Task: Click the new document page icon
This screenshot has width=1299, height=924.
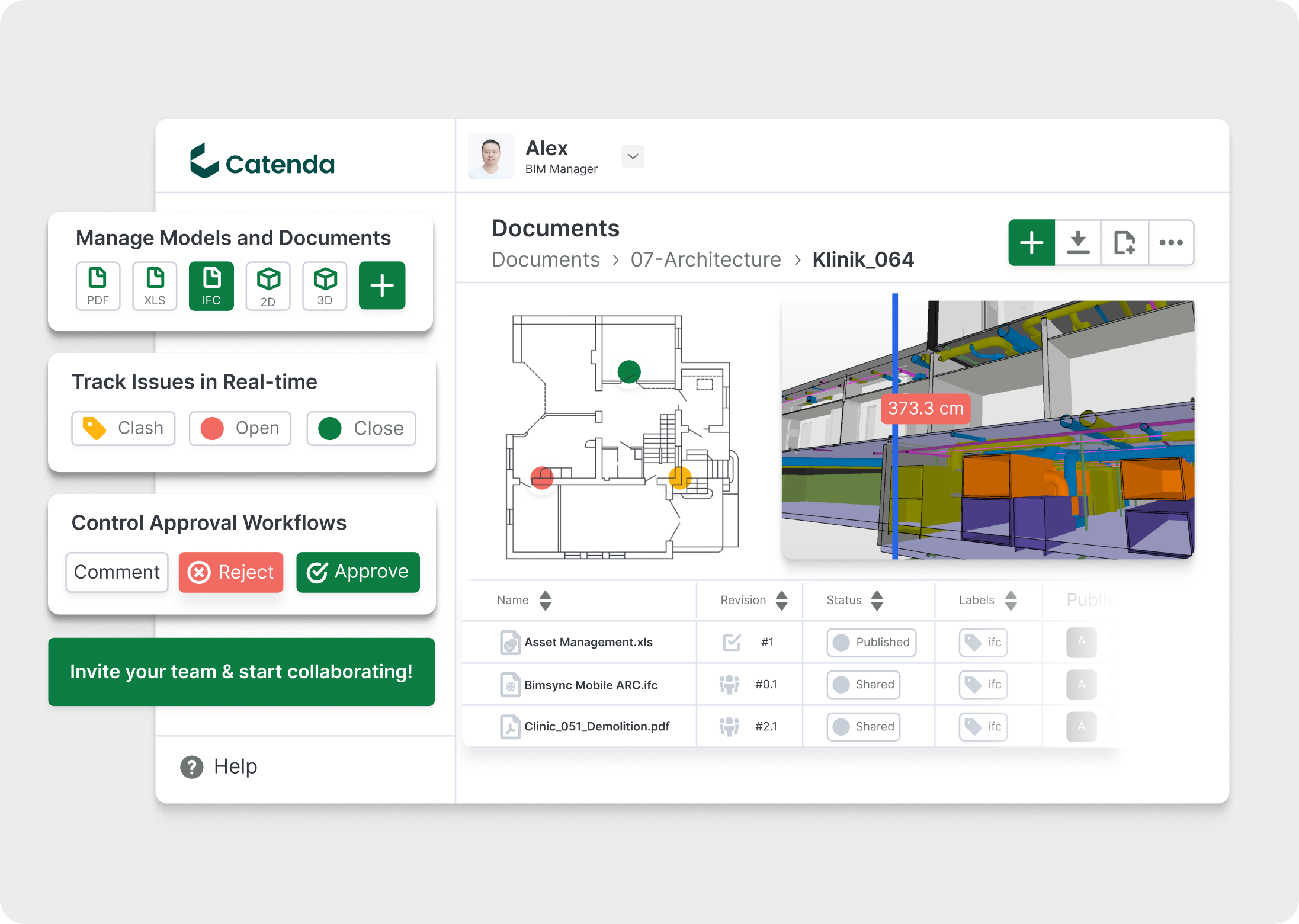Action: pos(1124,242)
